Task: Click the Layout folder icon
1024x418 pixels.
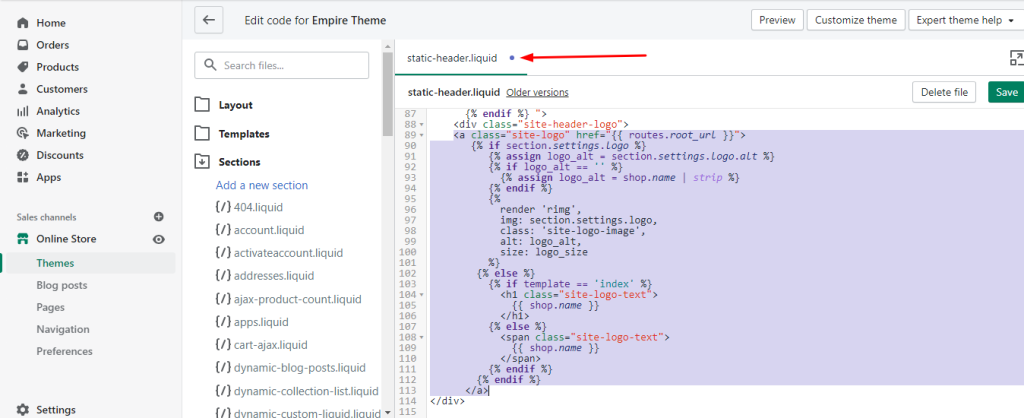Action: click(202, 105)
